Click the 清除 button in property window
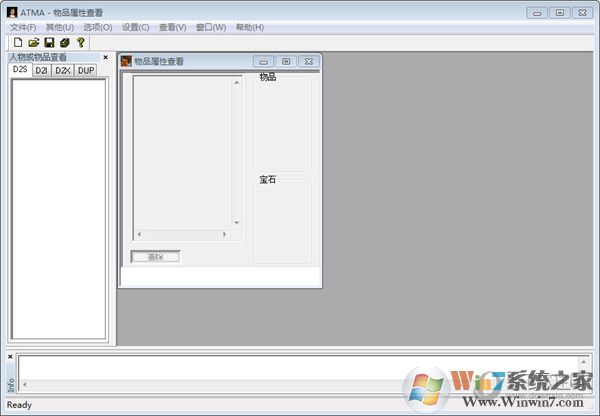Image resolution: width=600 pixels, height=416 pixels. 155,257
